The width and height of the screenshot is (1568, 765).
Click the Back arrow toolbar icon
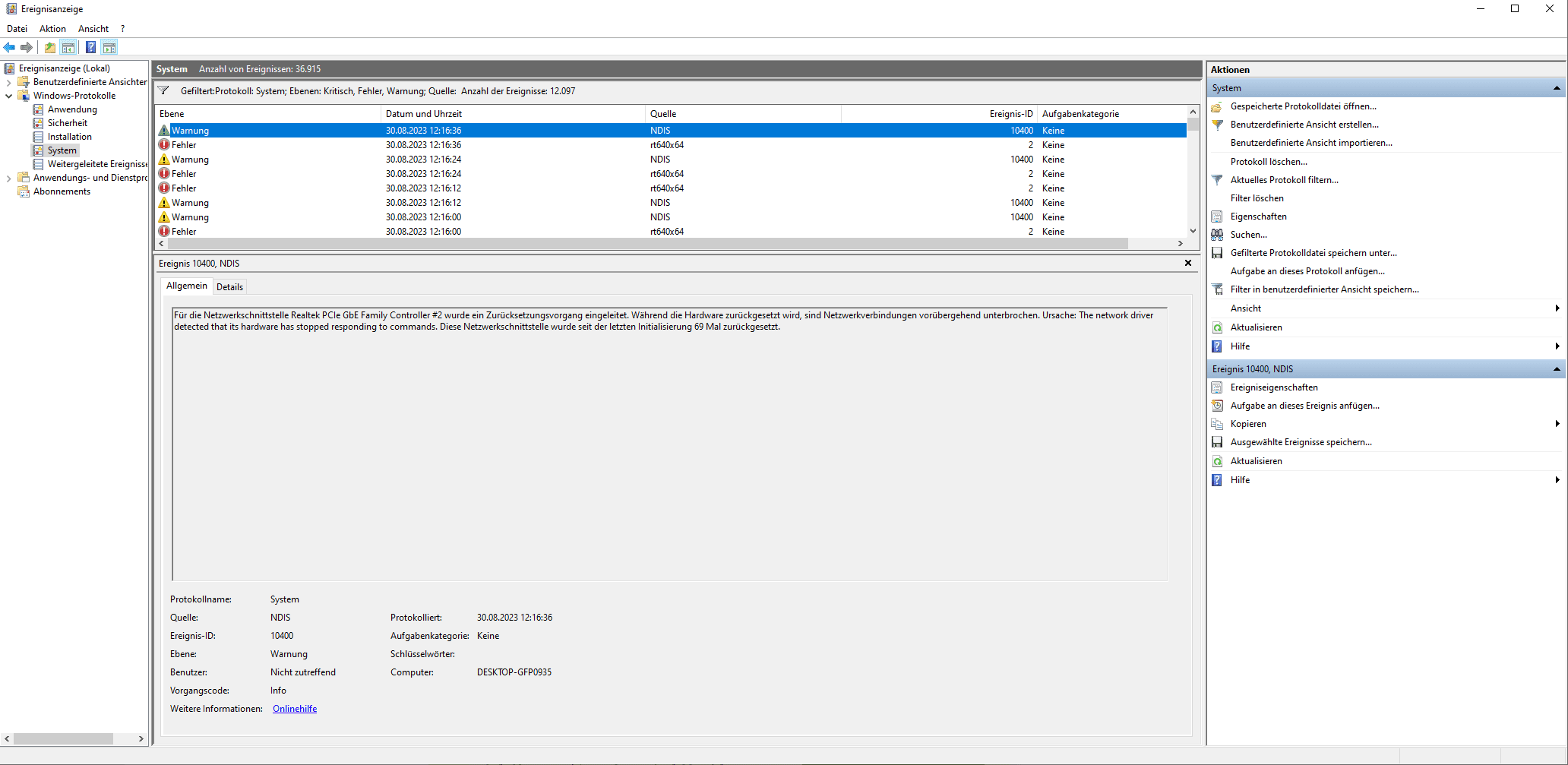pyautogui.click(x=9, y=47)
